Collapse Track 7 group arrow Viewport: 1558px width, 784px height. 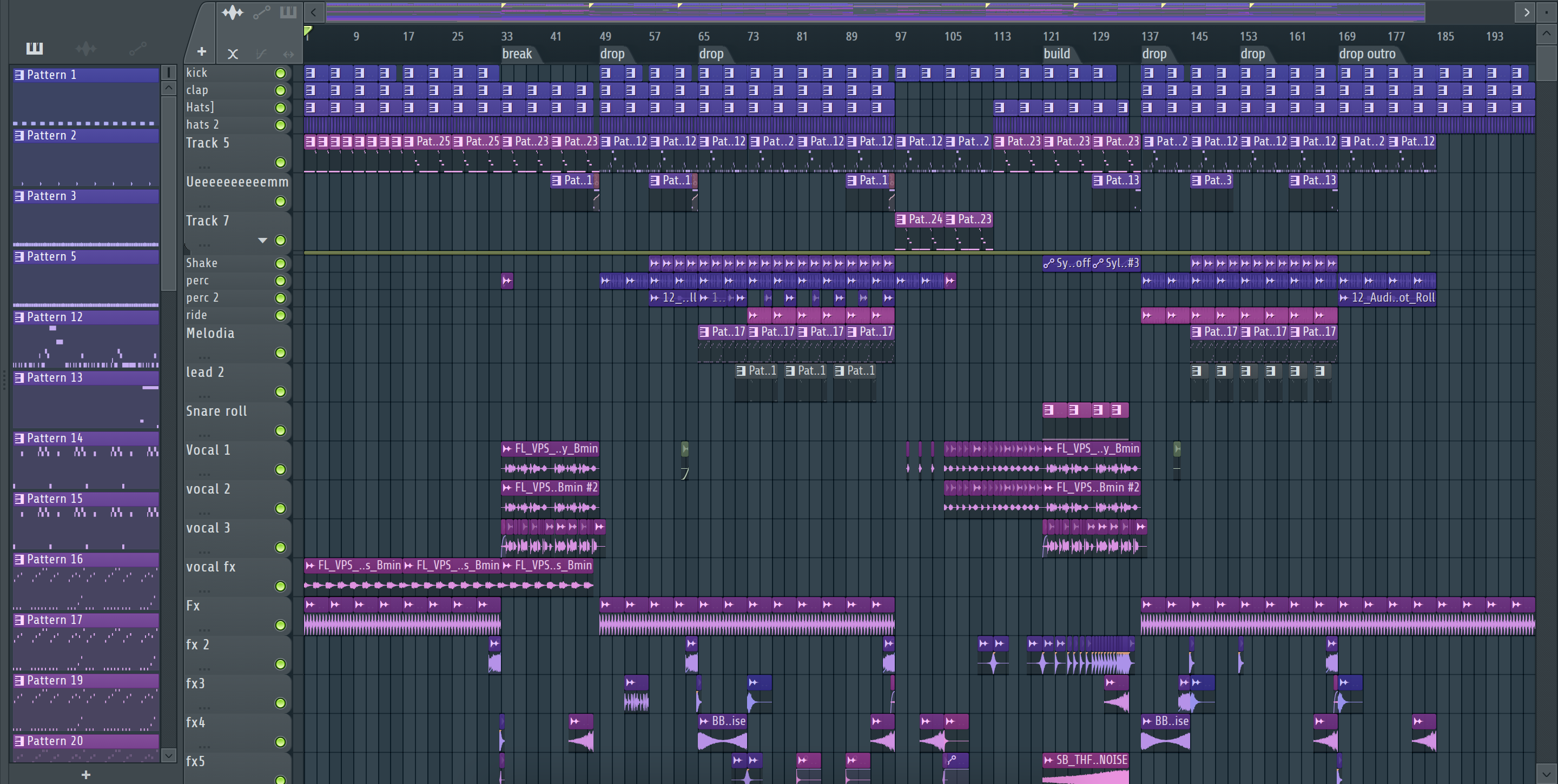tap(262, 241)
